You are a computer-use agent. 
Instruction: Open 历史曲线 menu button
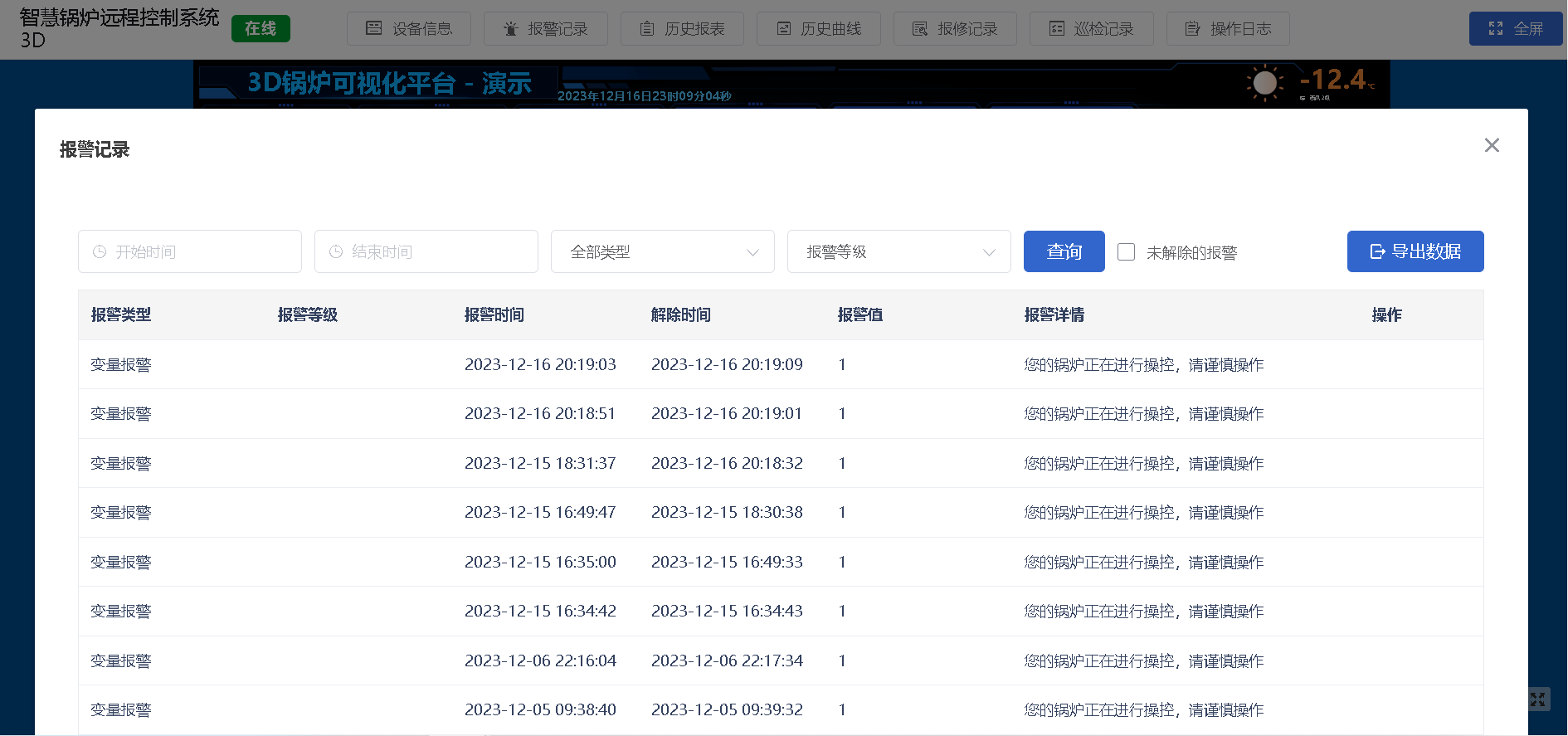(x=818, y=29)
